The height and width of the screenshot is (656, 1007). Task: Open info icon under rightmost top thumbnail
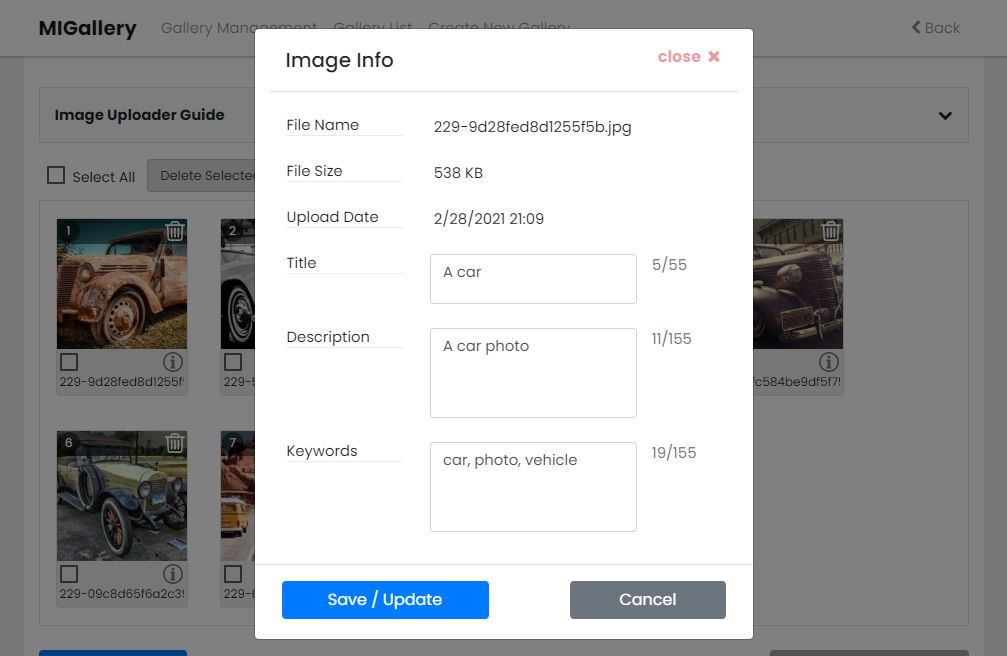(x=828, y=362)
